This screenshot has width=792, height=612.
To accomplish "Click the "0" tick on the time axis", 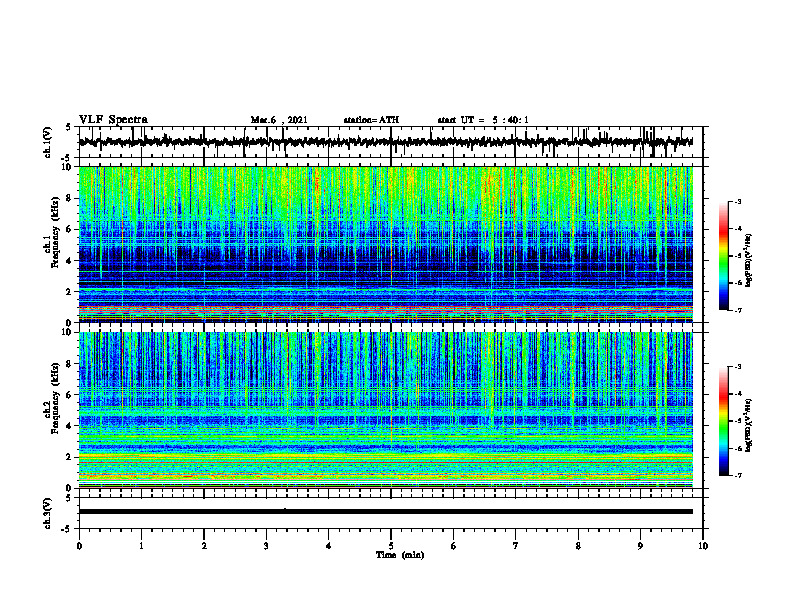I will 79,546.
